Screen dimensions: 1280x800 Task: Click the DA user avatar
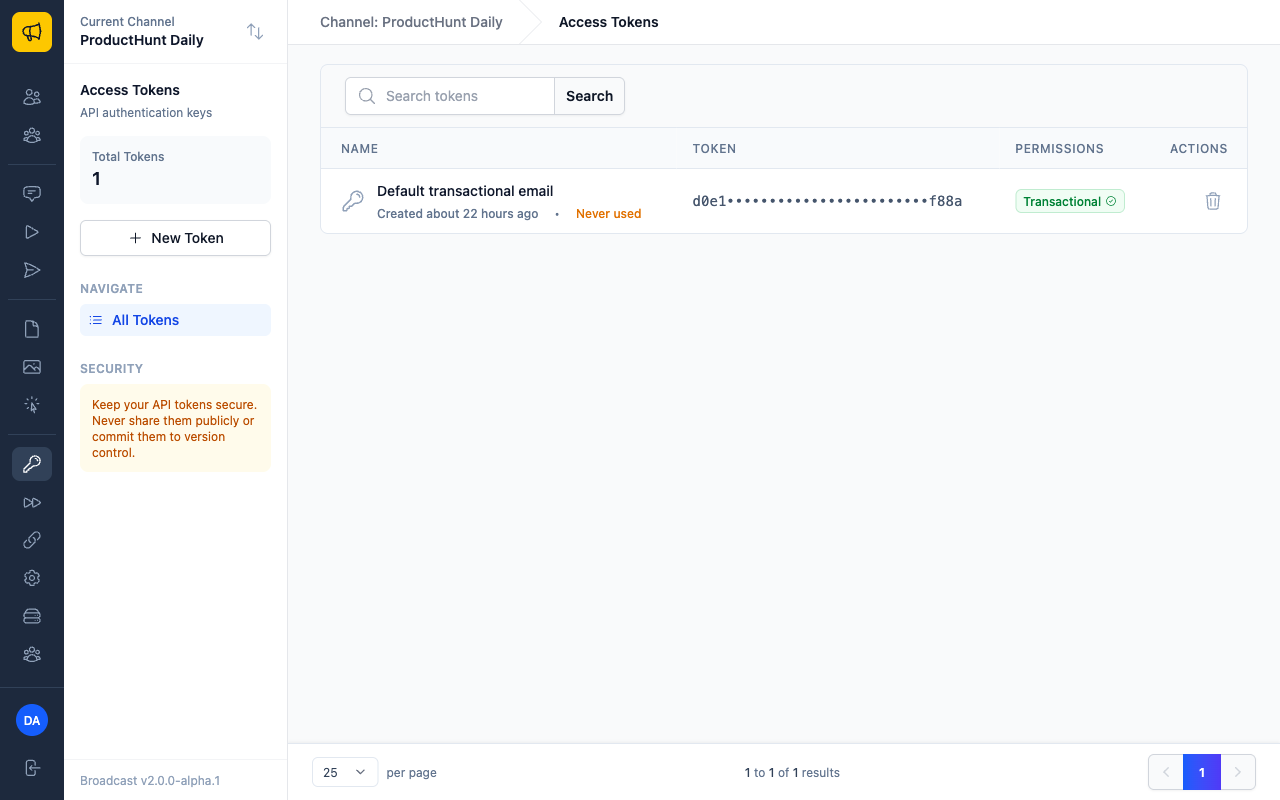pos(32,720)
